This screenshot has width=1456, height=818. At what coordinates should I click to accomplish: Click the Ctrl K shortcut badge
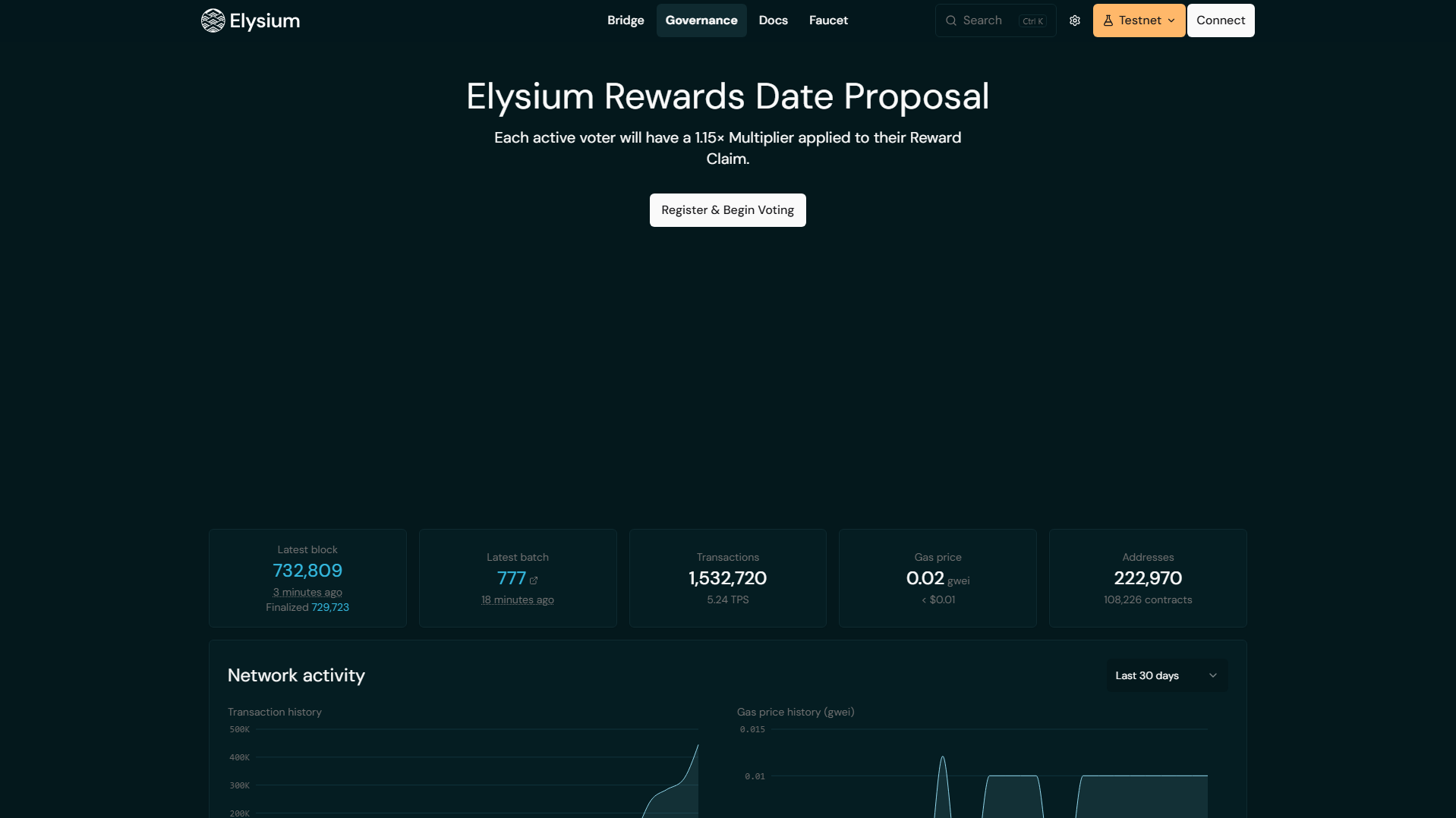1032,21
